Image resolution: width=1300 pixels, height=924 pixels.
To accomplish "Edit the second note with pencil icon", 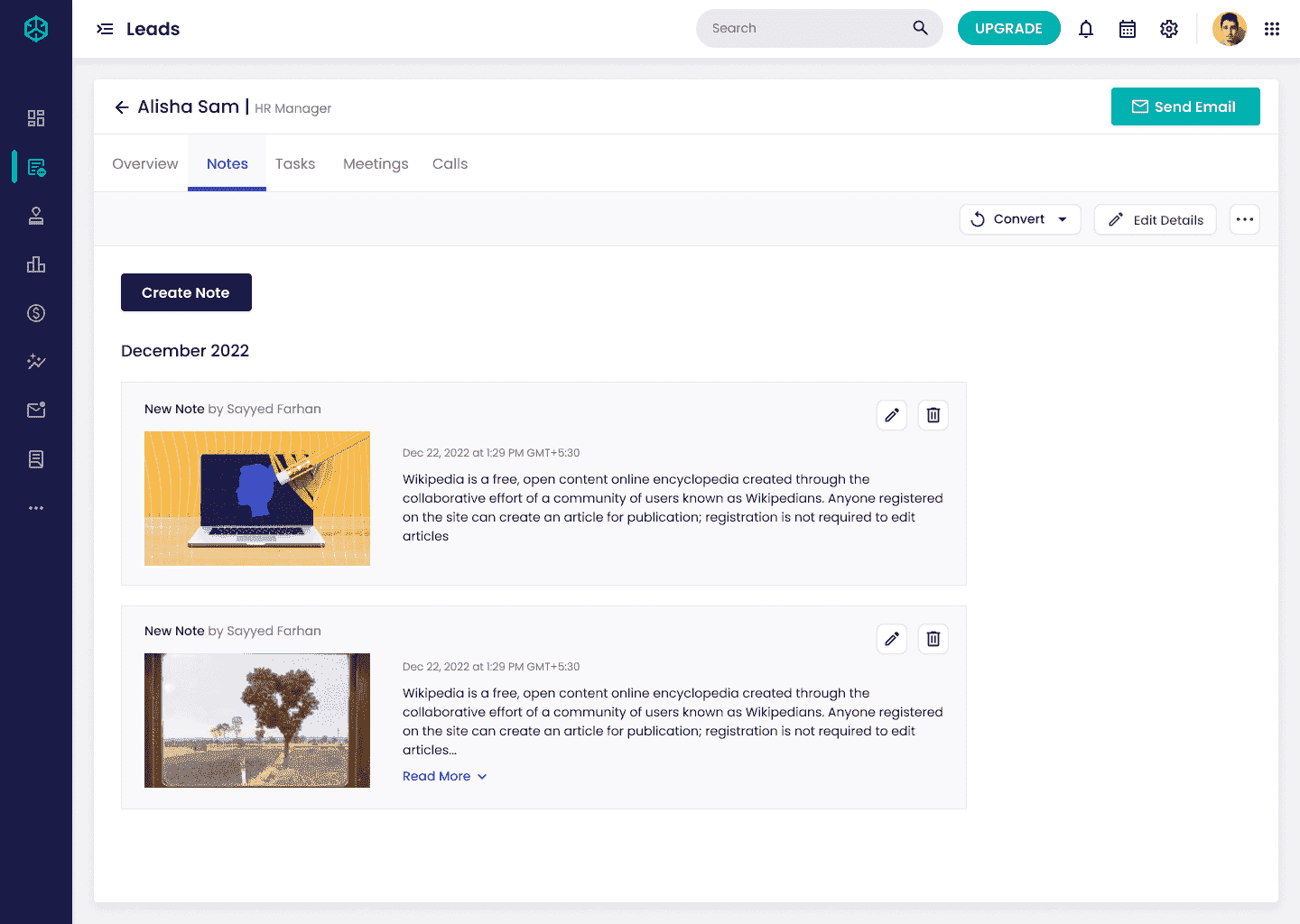I will (x=892, y=639).
